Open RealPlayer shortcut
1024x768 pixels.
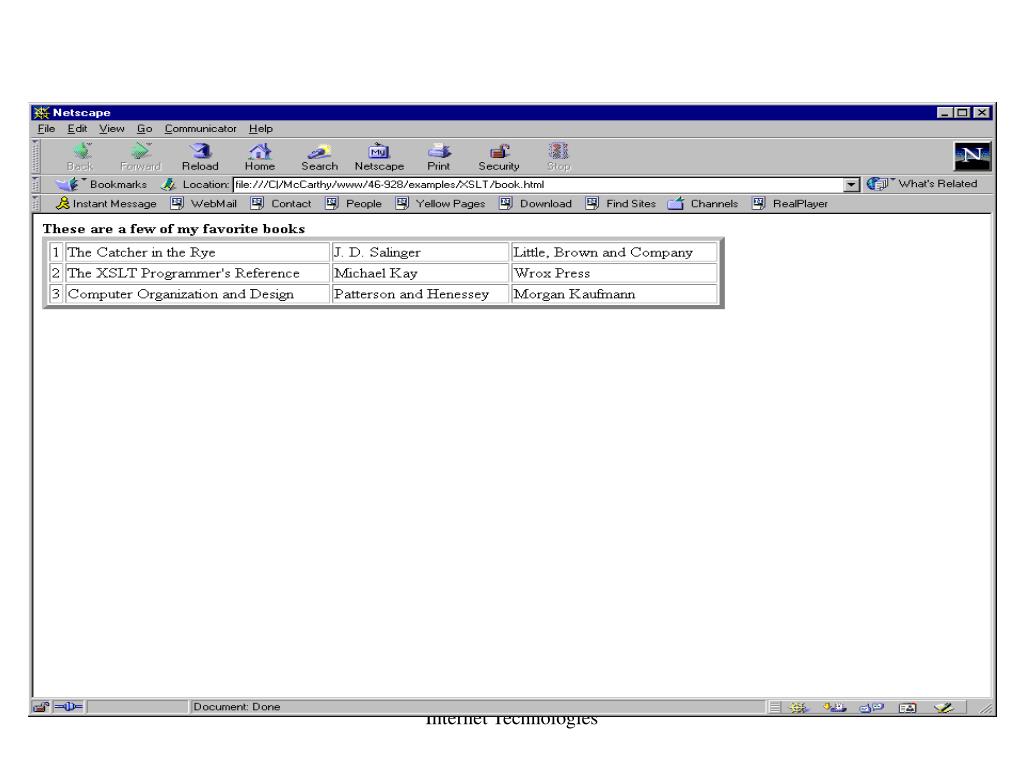[x=790, y=204]
